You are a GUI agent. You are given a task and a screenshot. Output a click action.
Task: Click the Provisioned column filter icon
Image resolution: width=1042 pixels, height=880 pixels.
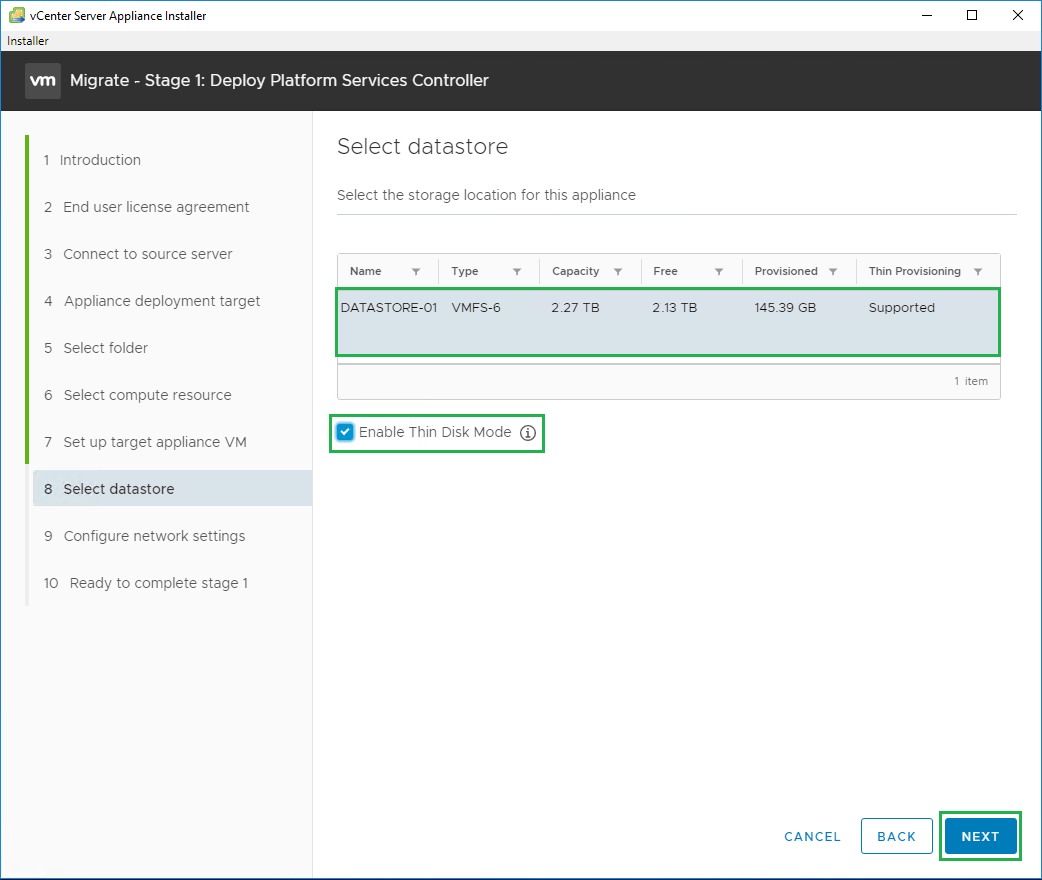coord(833,272)
